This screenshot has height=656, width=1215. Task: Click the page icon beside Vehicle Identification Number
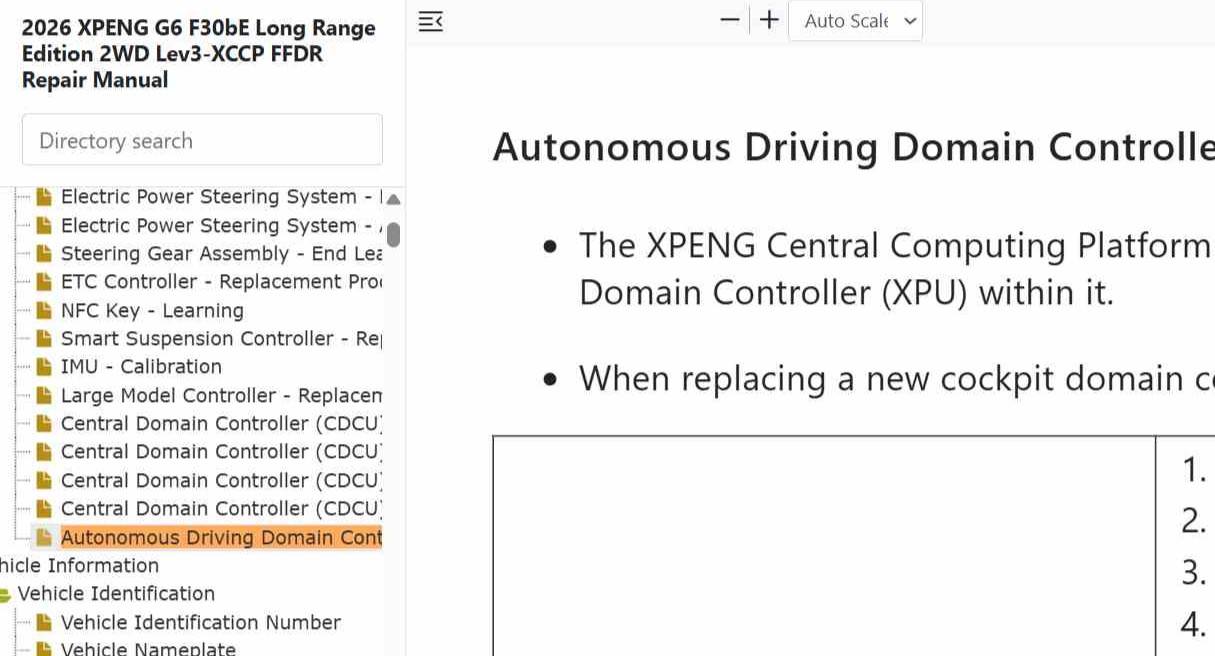tap(44, 623)
